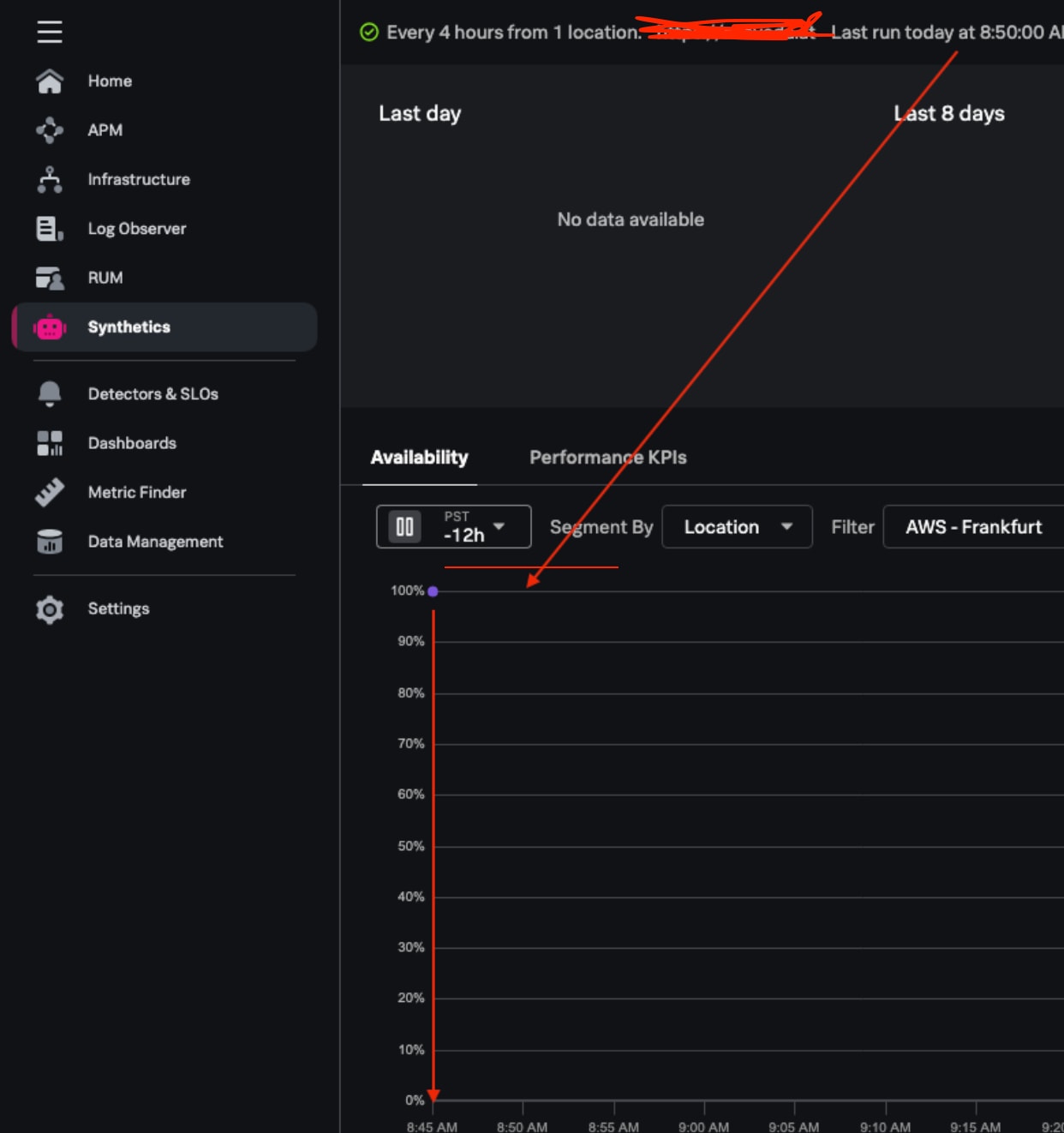This screenshot has width=1064, height=1133.
Task: Open the Segment By Location dropdown
Action: pos(737,527)
